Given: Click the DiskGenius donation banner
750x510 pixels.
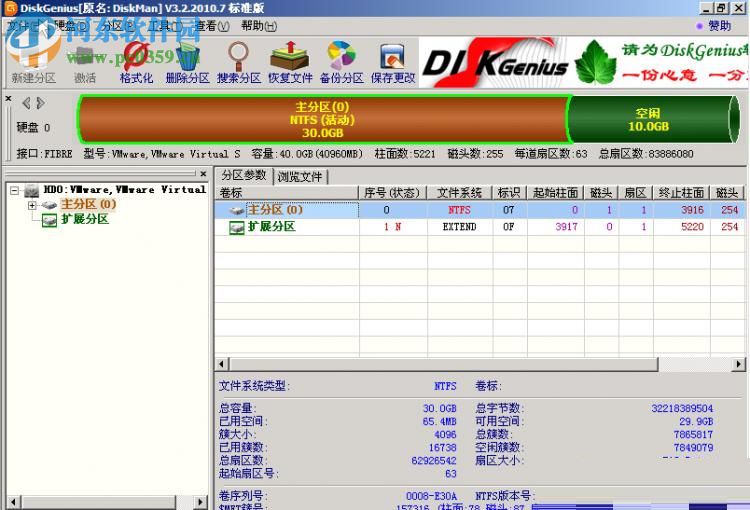Looking at the screenshot, I should point(584,62).
